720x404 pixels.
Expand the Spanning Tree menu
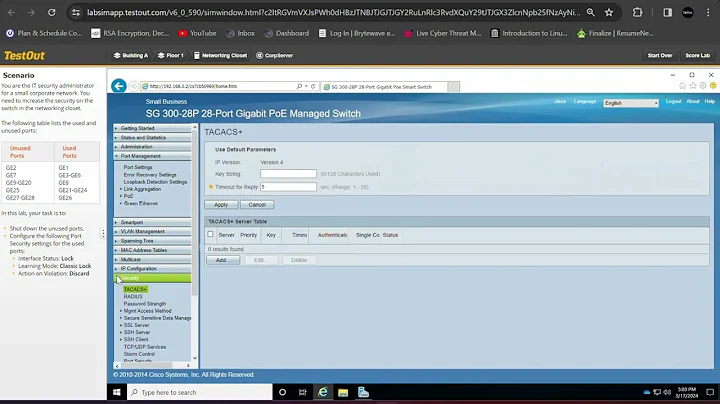click(x=152, y=241)
